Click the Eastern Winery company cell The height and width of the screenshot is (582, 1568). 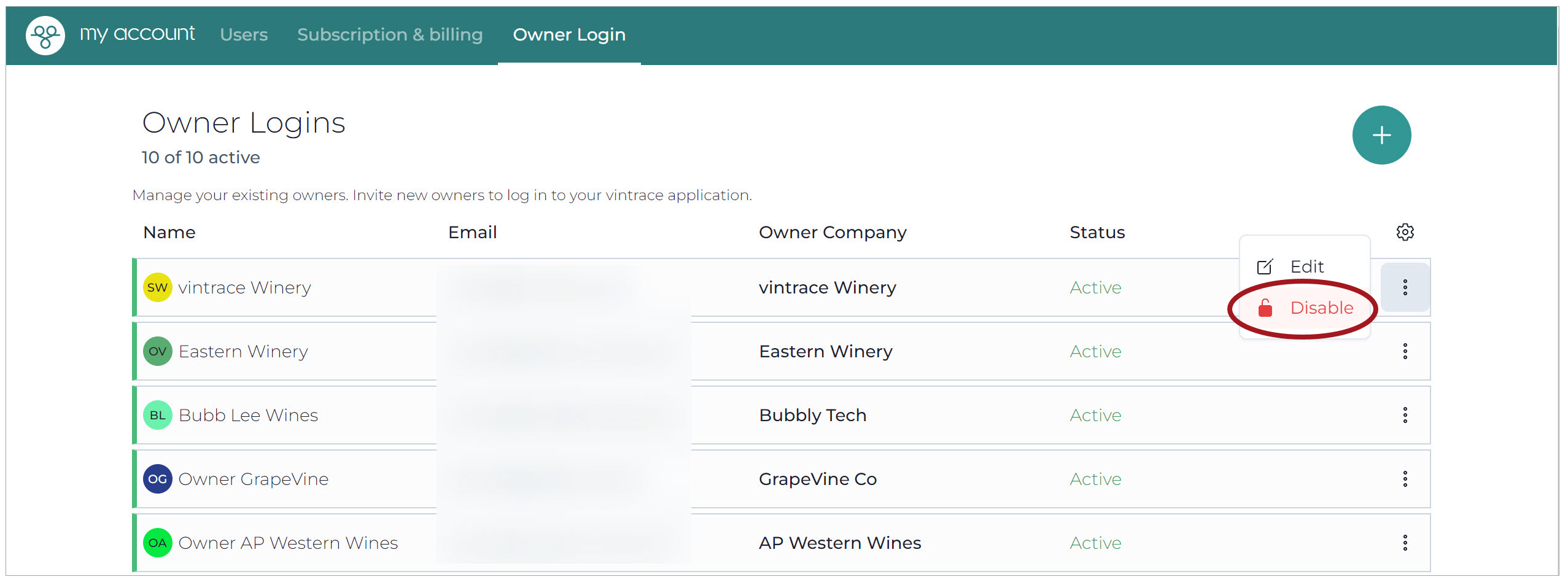[x=825, y=351]
